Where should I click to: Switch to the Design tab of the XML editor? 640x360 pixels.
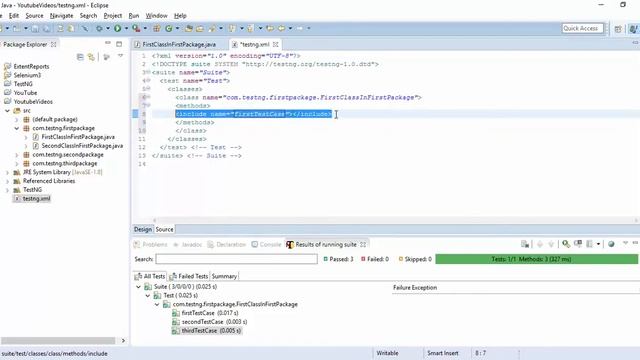(143, 229)
